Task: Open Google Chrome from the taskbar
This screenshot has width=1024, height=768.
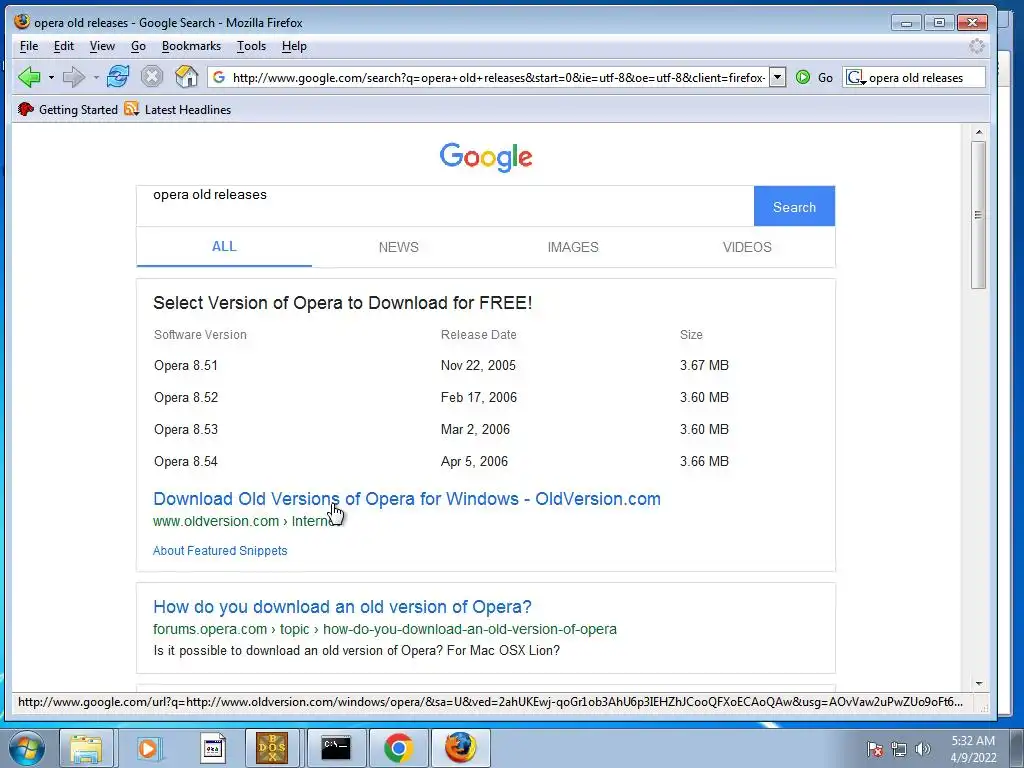Action: 398,748
